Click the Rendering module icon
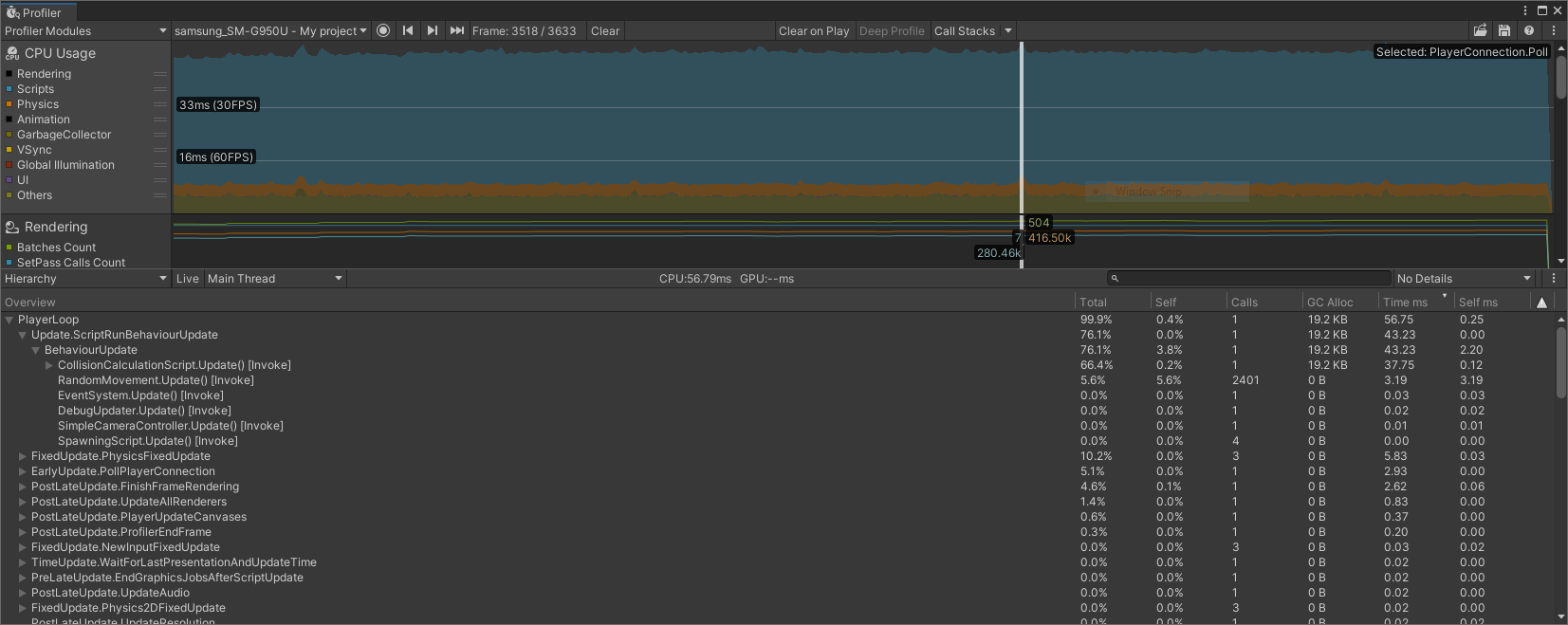The height and width of the screenshot is (625, 1568). coord(12,228)
